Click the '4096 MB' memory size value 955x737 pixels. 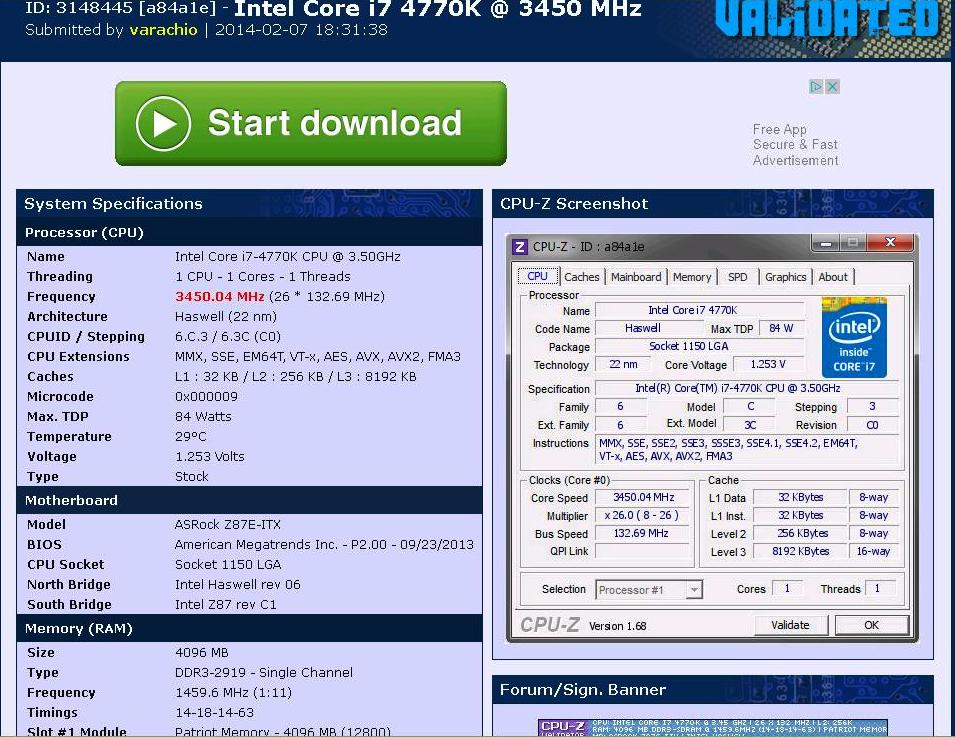coord(202,652)
